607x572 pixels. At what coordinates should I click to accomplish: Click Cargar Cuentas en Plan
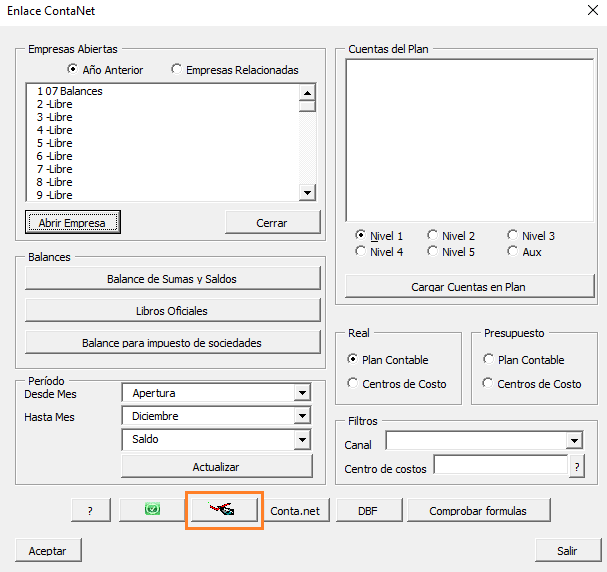click(x=469, y=286)
